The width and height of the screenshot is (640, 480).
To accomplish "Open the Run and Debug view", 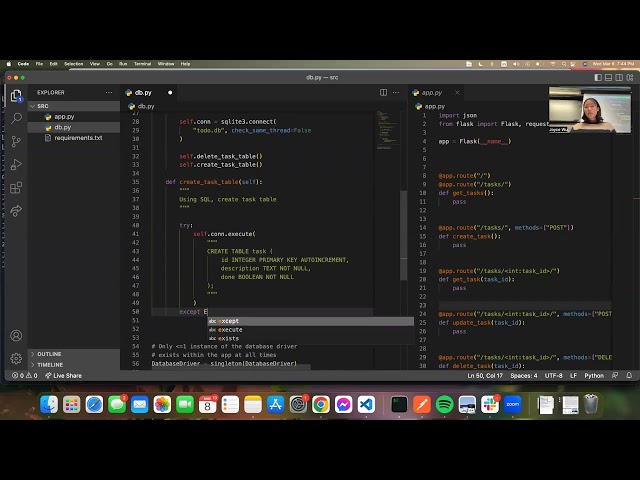I will click(16, 164).
